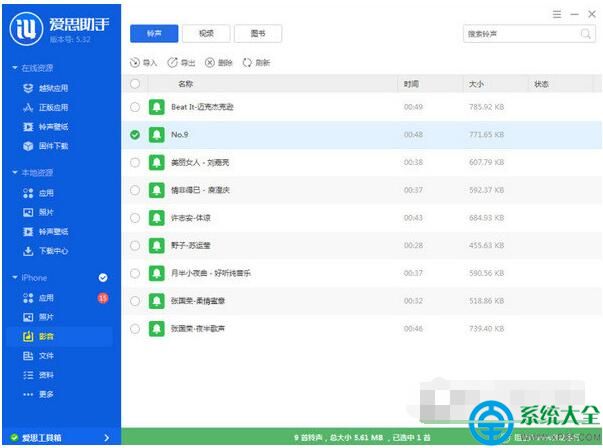The height and width of the screenshot is (448, 603).
Task: Check the 美丽女人 ringtone checkbox
Action: point(135,162)
